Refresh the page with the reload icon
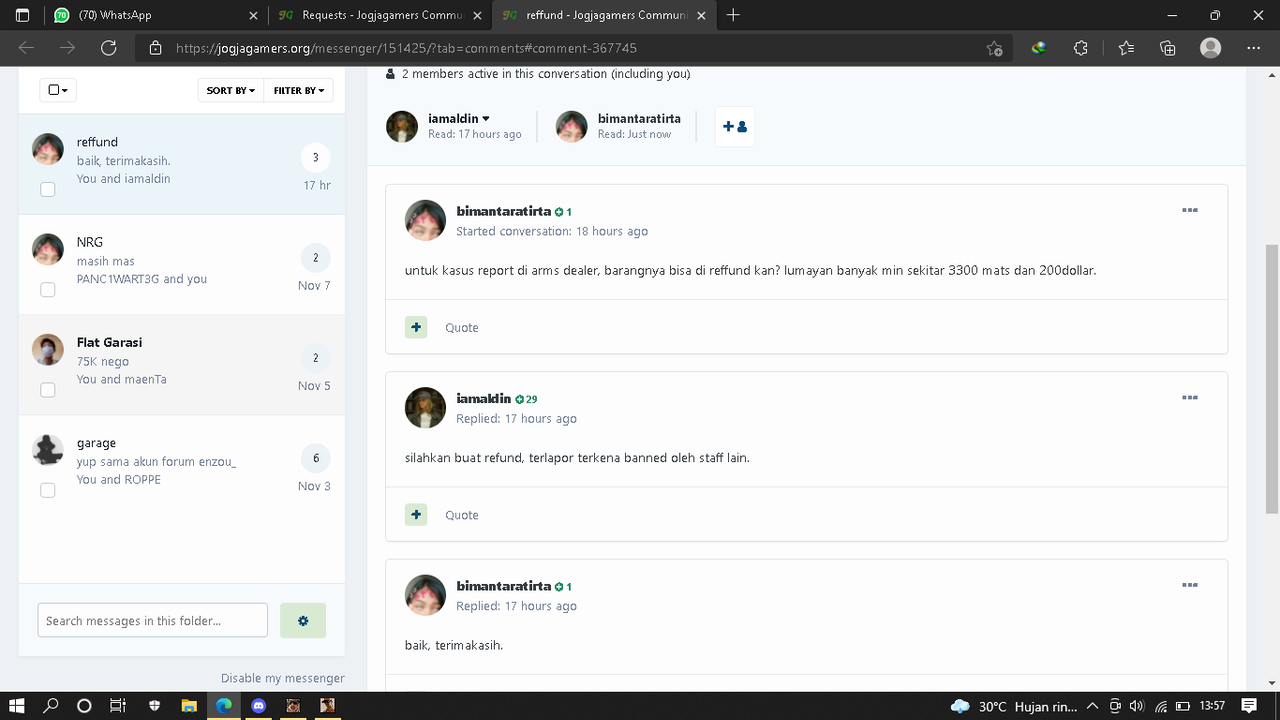Screen dimensions: 1280x720 pos(109,48)
